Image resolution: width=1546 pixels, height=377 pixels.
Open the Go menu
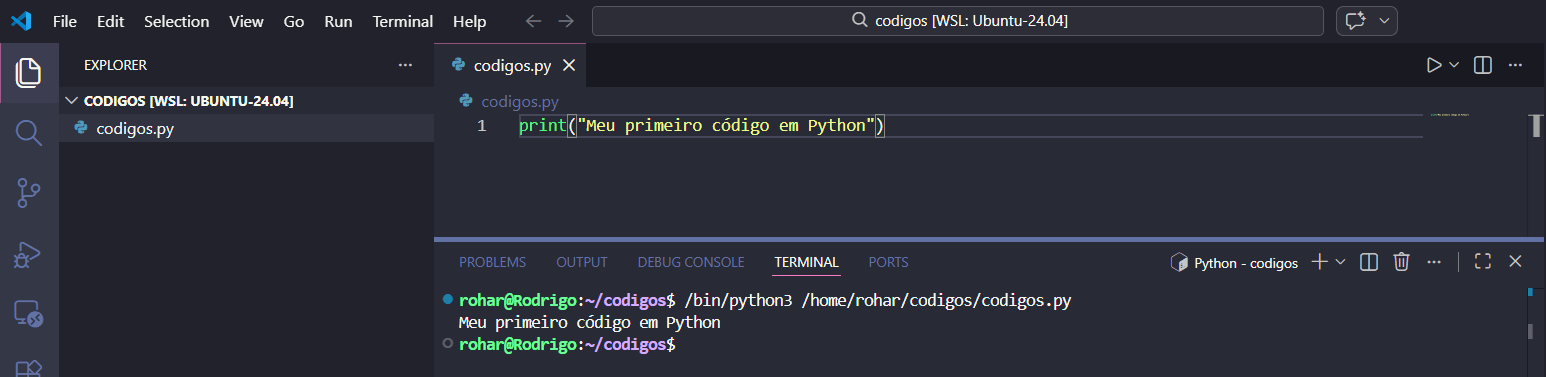(x=294, y=21)
